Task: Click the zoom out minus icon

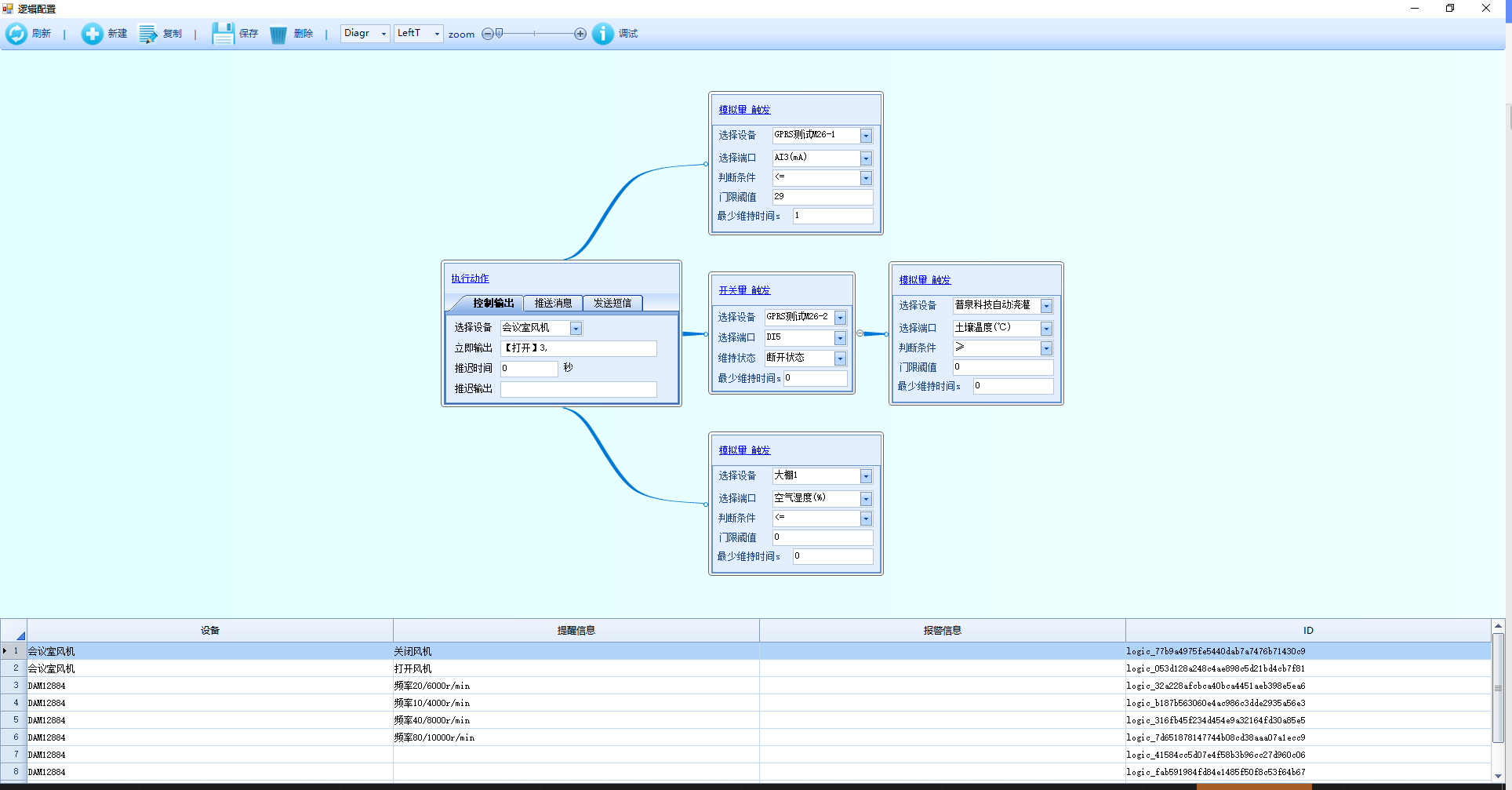Action: [487, 34]
